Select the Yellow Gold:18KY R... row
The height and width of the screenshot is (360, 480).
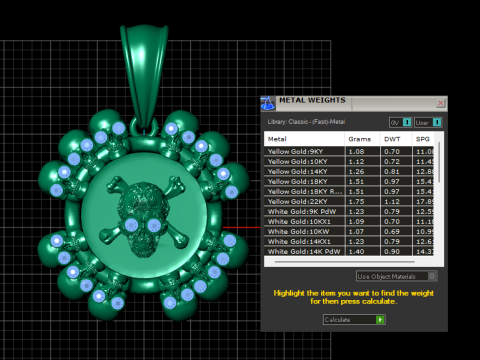pyautogui.click(x=349, y=191)
